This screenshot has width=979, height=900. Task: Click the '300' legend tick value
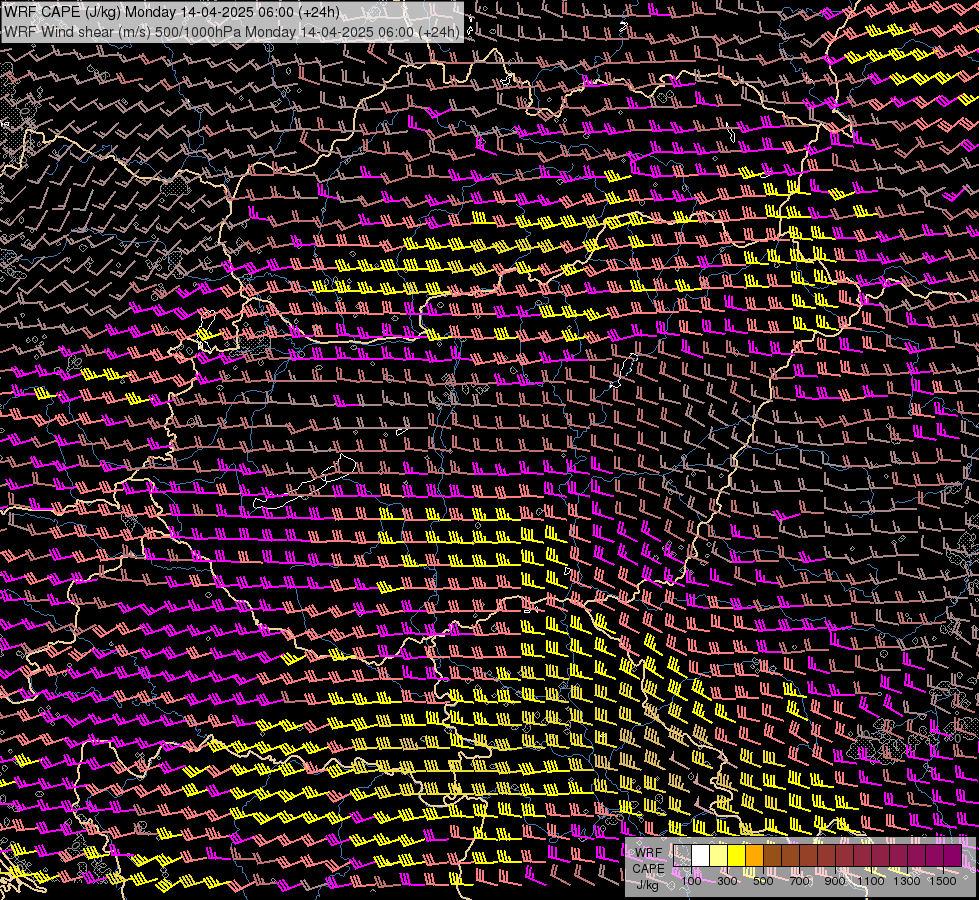tap(727, 881)
